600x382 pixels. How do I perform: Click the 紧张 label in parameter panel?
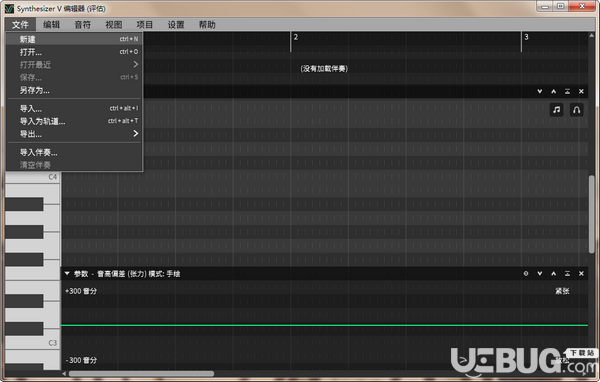(x=562, y=291)
